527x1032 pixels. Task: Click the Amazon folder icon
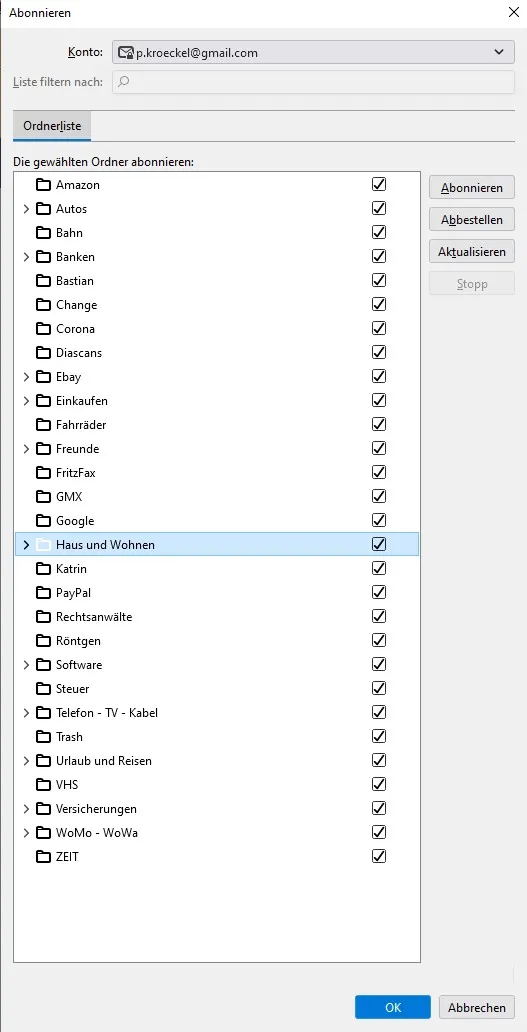pos(43,184)
